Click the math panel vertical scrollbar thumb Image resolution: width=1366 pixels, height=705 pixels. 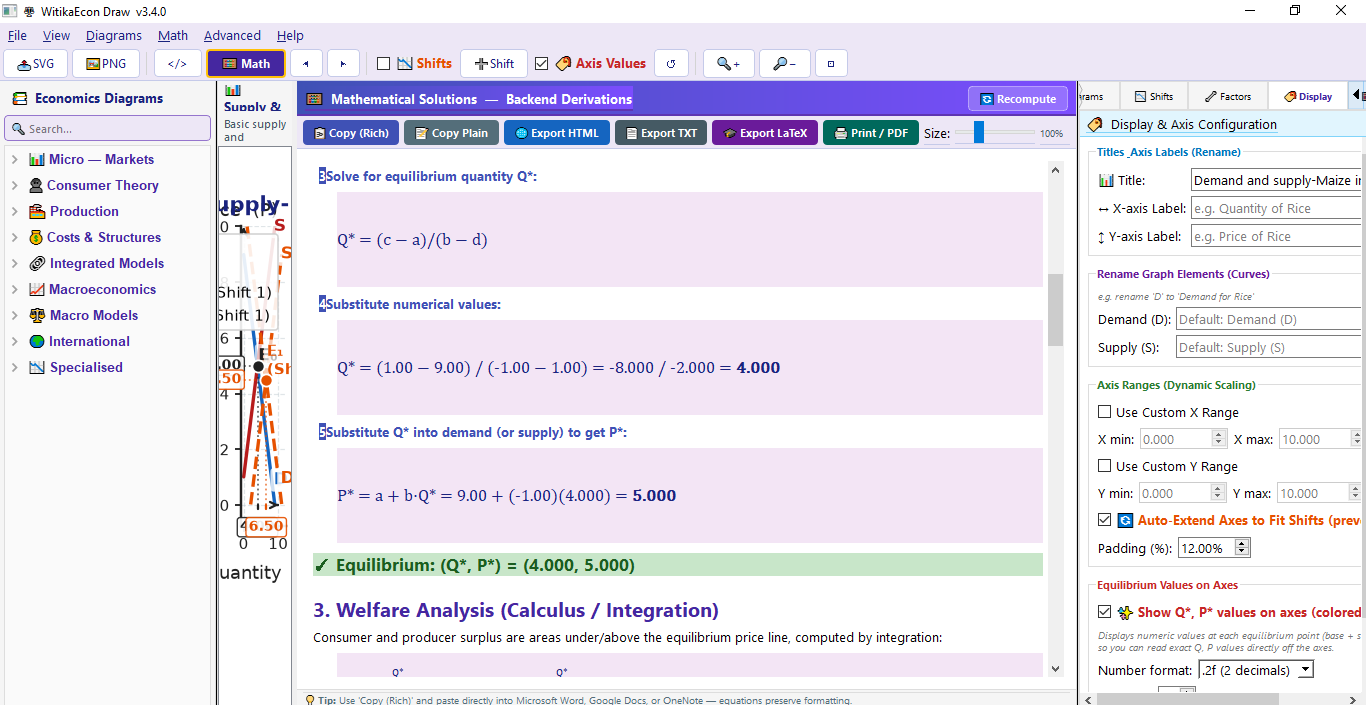1055,310
